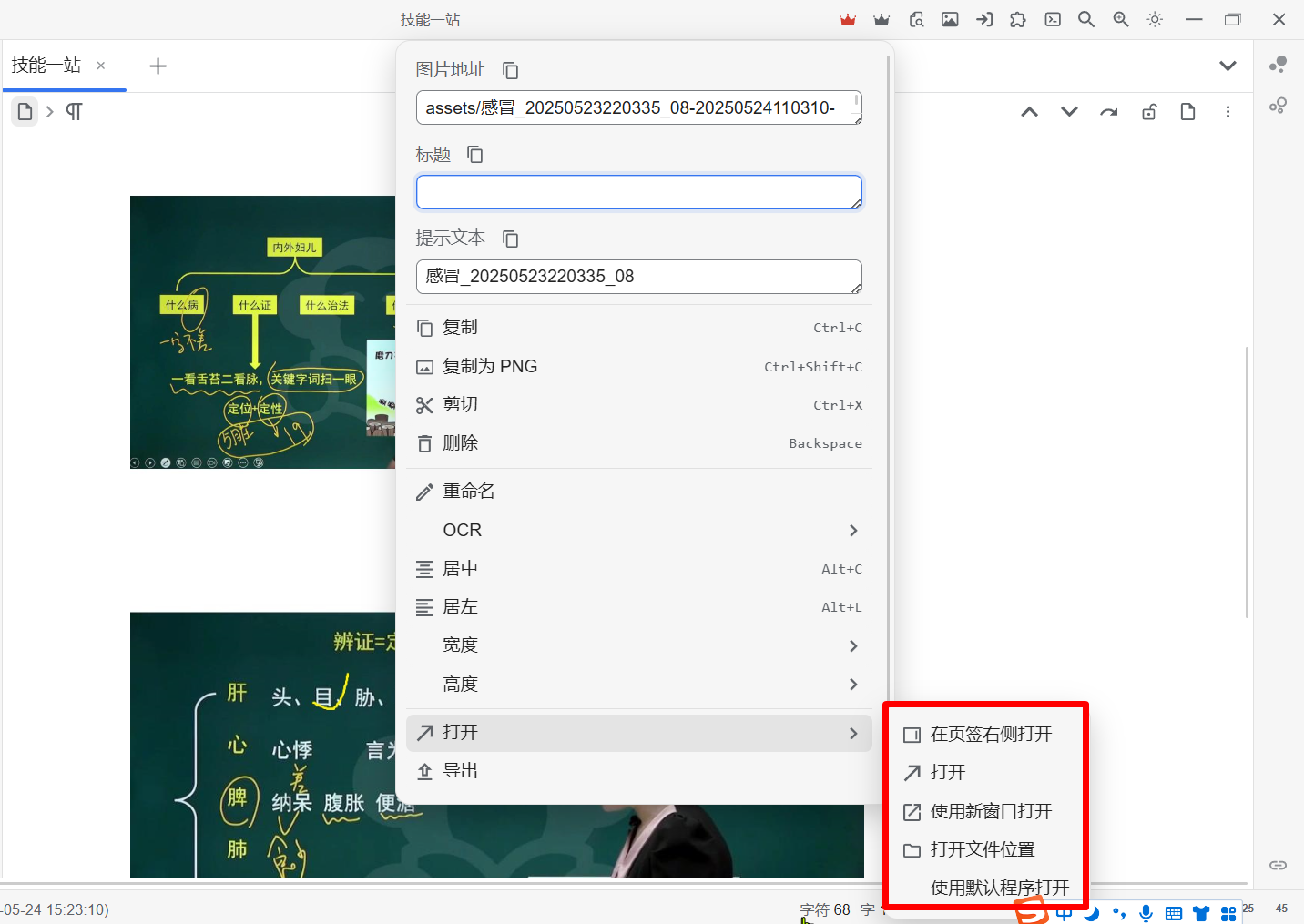Click the 图片地址 path field
The image size is (1304, 924).
[639, 107]
